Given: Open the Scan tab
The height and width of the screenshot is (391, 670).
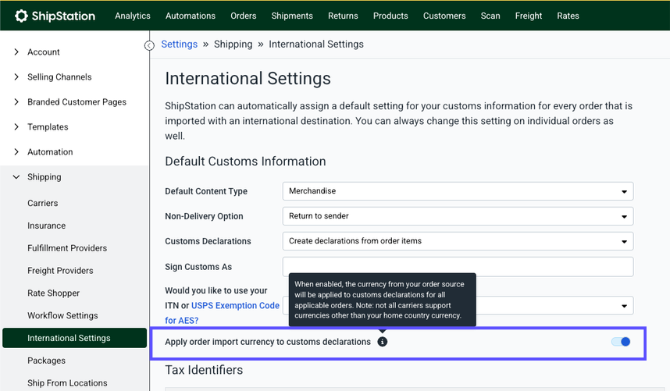Looking at the screenshot, I should click(490, 16).
